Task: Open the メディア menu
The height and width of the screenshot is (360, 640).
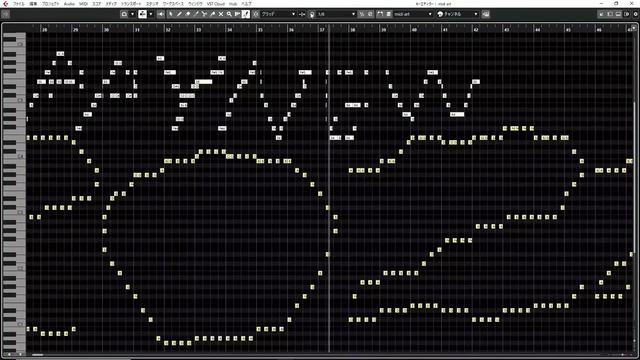Action: pos(111,4)
